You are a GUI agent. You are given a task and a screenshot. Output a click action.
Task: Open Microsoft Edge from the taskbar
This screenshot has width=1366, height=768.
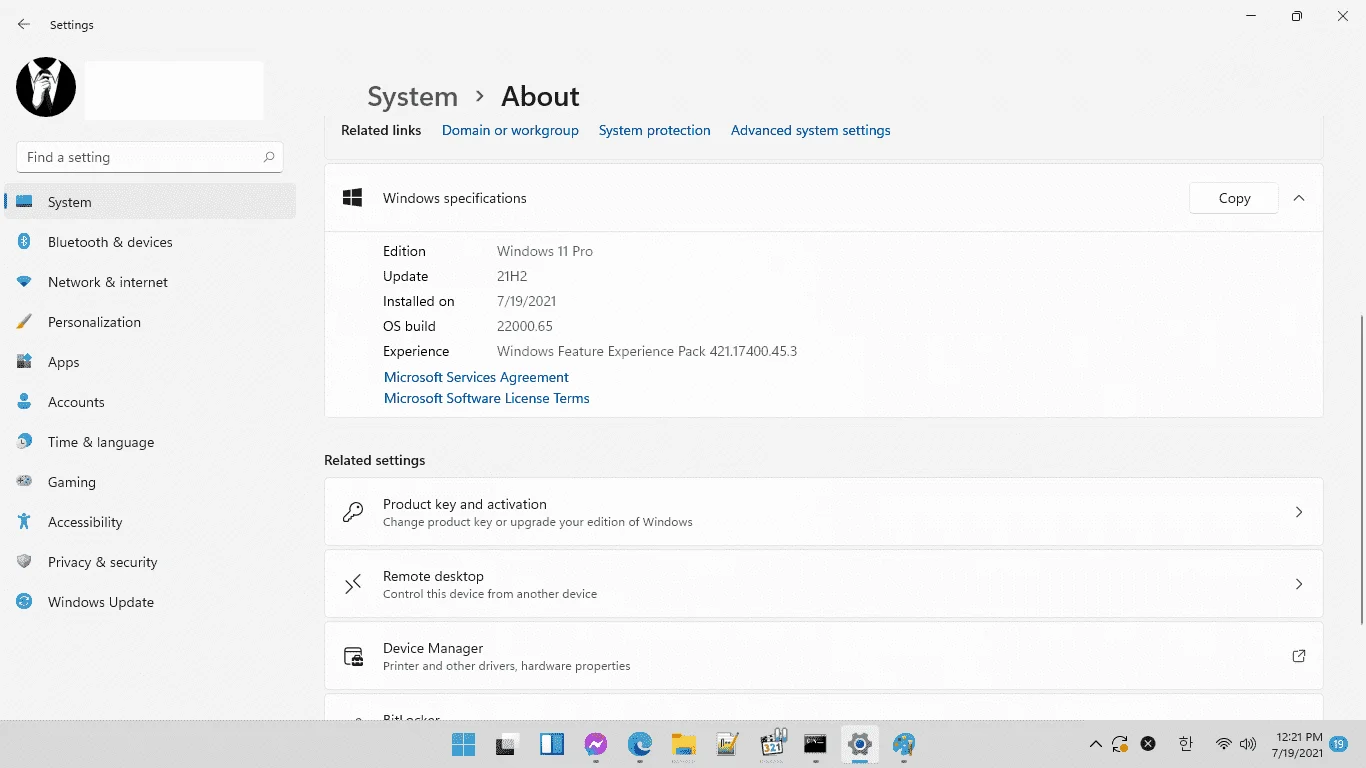pyautogui.click(x=640, y=744)
